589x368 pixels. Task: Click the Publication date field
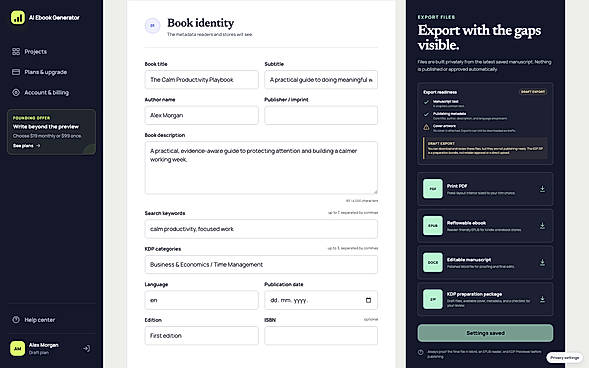pos(321,300)
